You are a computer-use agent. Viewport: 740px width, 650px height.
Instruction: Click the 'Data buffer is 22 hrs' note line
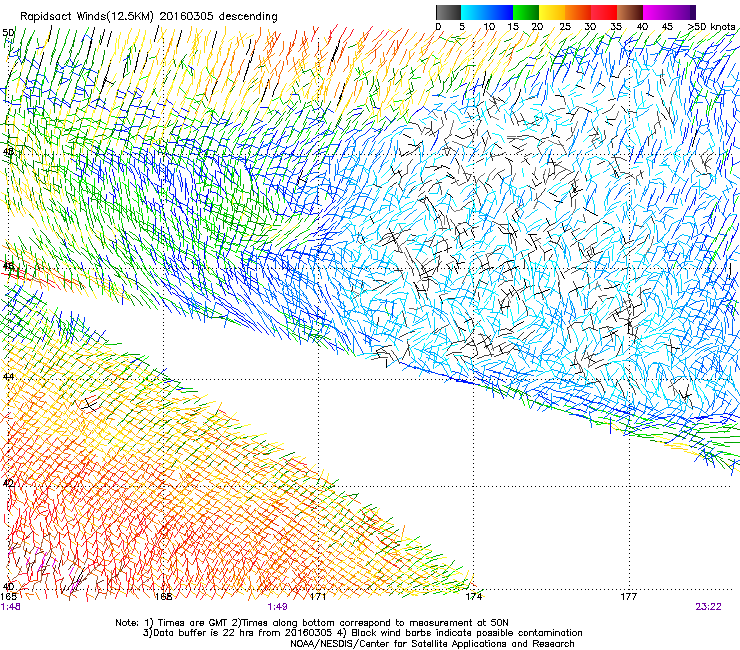(362, 633)
